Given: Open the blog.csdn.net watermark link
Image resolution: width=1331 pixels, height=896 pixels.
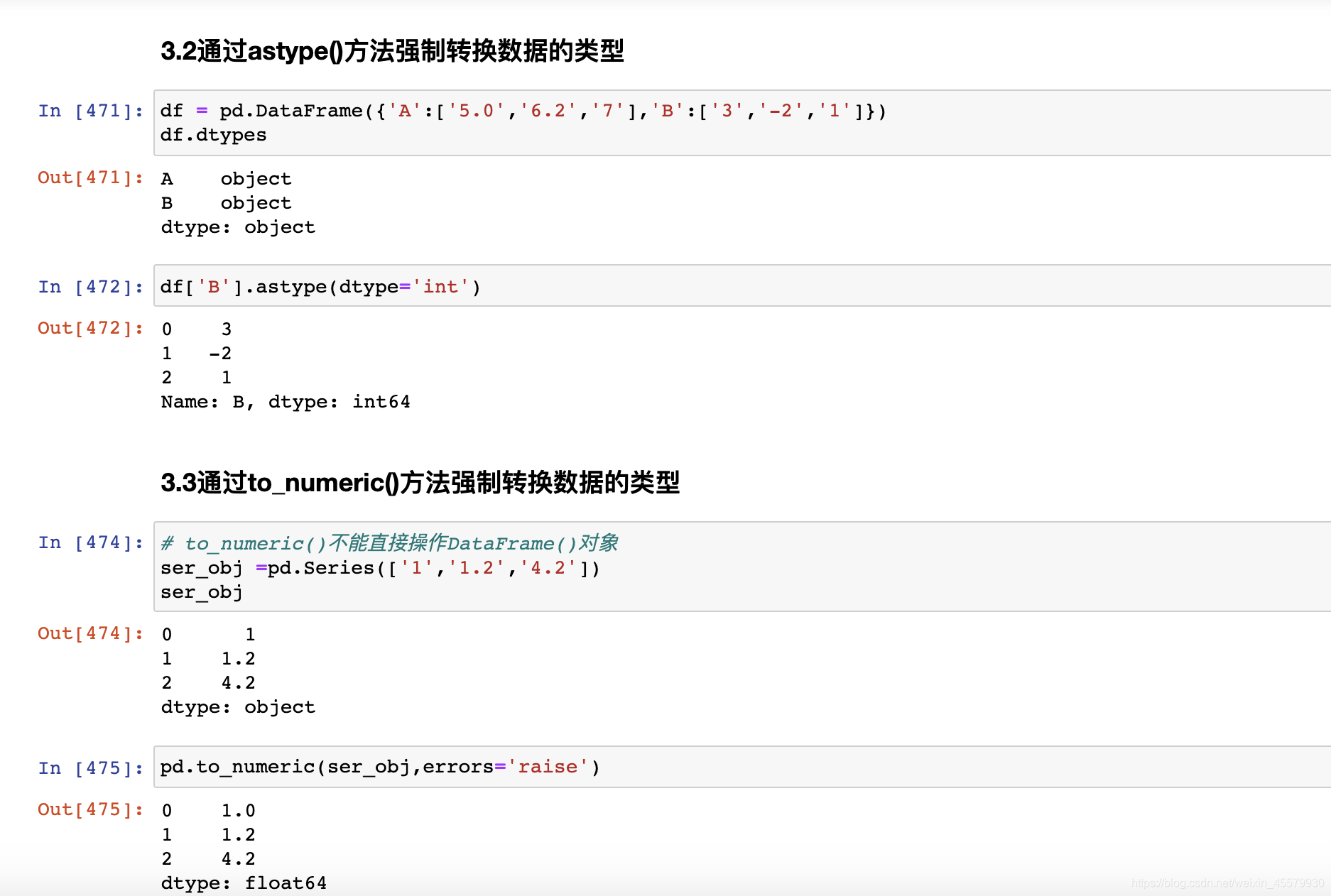Looking at the screenshot, I should (1227, 883).
